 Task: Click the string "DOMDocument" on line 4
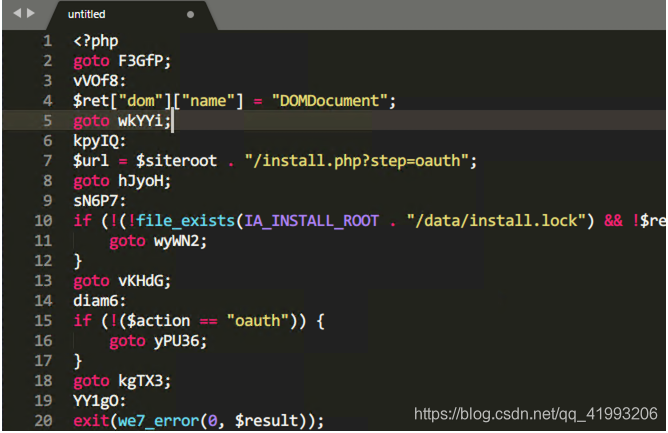point(329,101)
